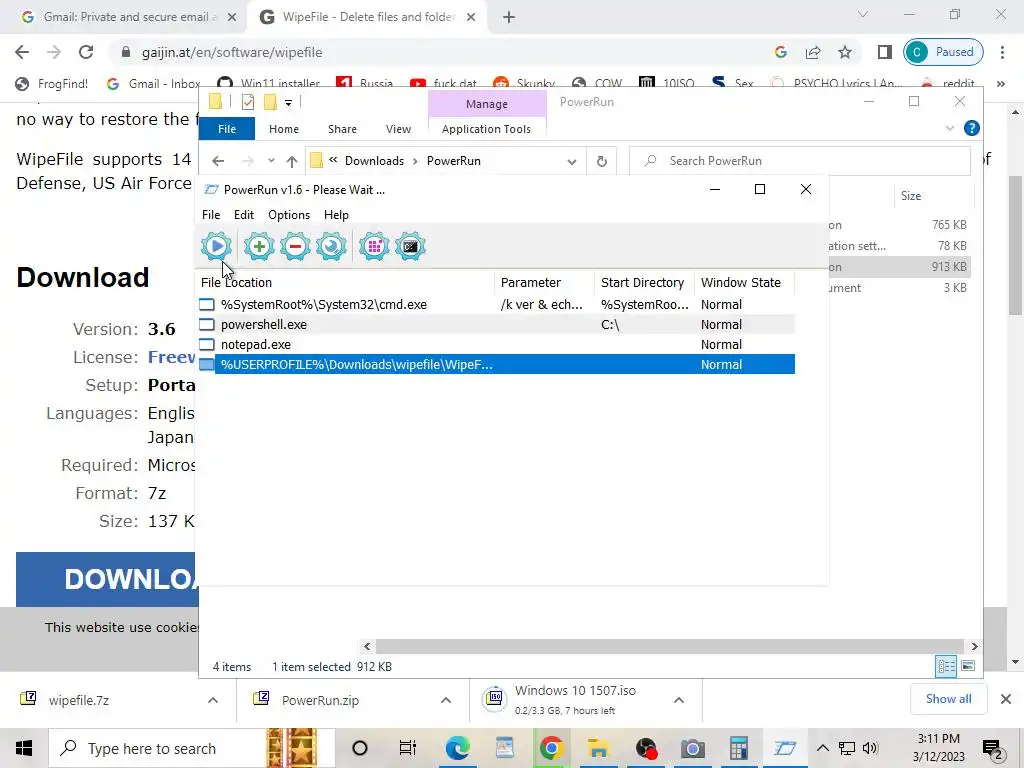Open the View tab in Explorer ribbon
This screenshot has width=1024, height=768.
pos(398,129)
